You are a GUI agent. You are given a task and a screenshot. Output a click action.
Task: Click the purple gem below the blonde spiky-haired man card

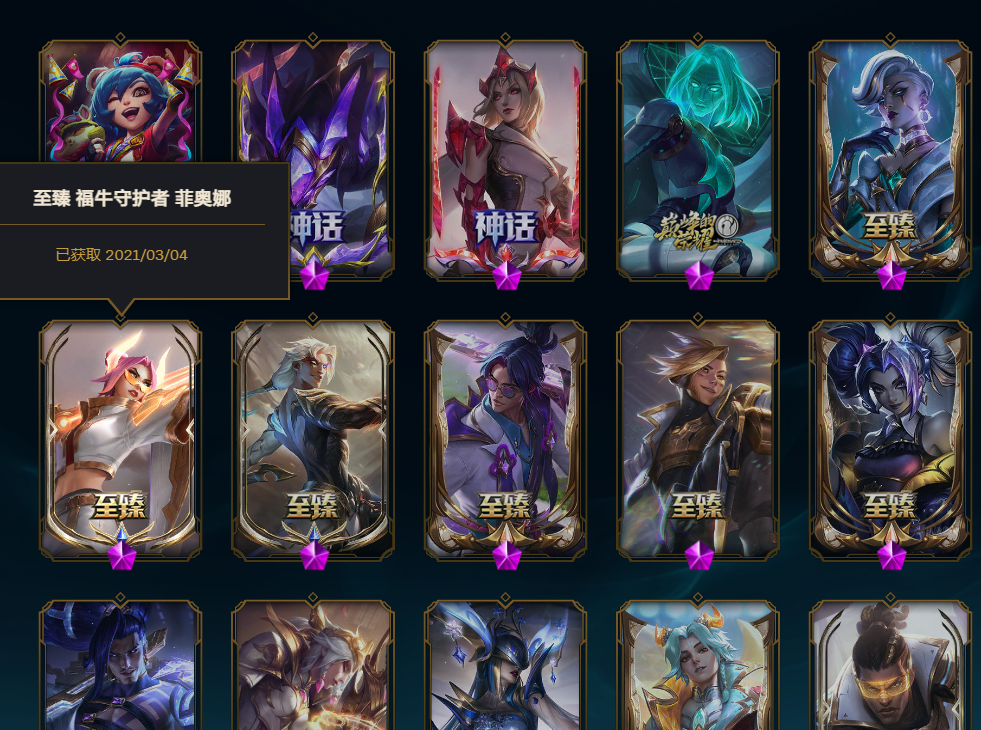coord(698,555)
